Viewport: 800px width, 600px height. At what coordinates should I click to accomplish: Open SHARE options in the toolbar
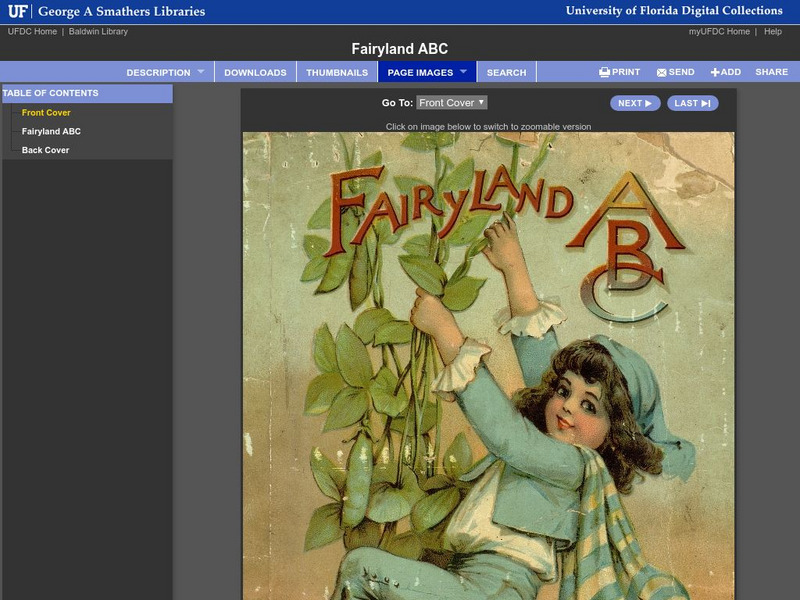pyautogui.click(x=770, y=72)
